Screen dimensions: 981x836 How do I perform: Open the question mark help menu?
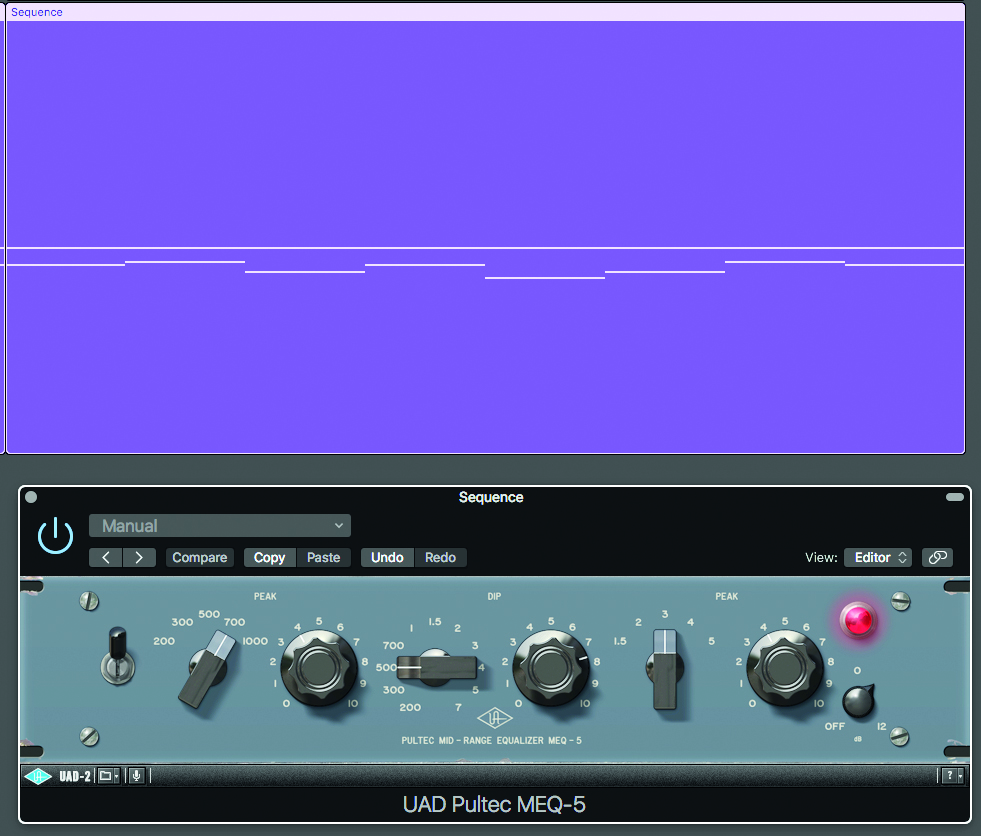[x=953, y=777]
